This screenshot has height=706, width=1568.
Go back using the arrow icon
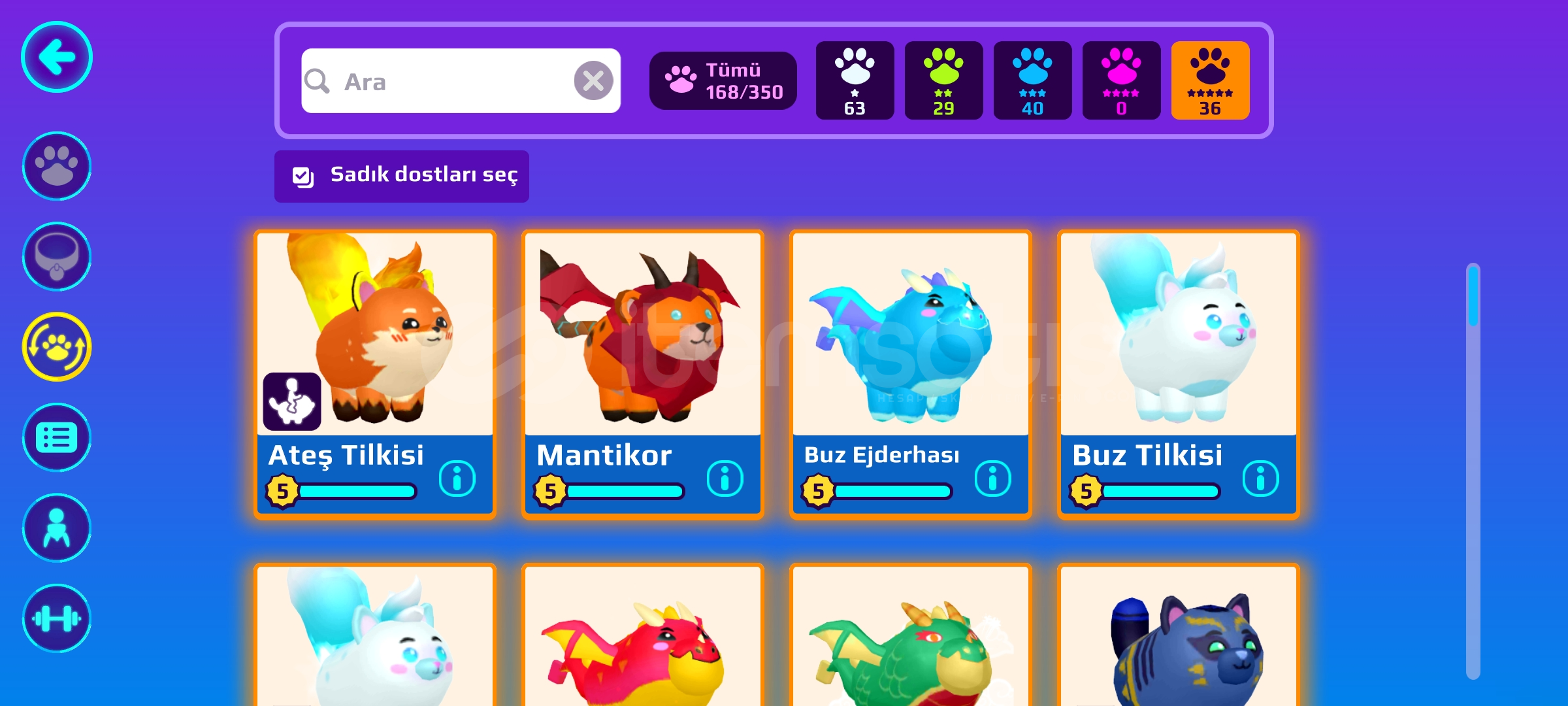57,57
